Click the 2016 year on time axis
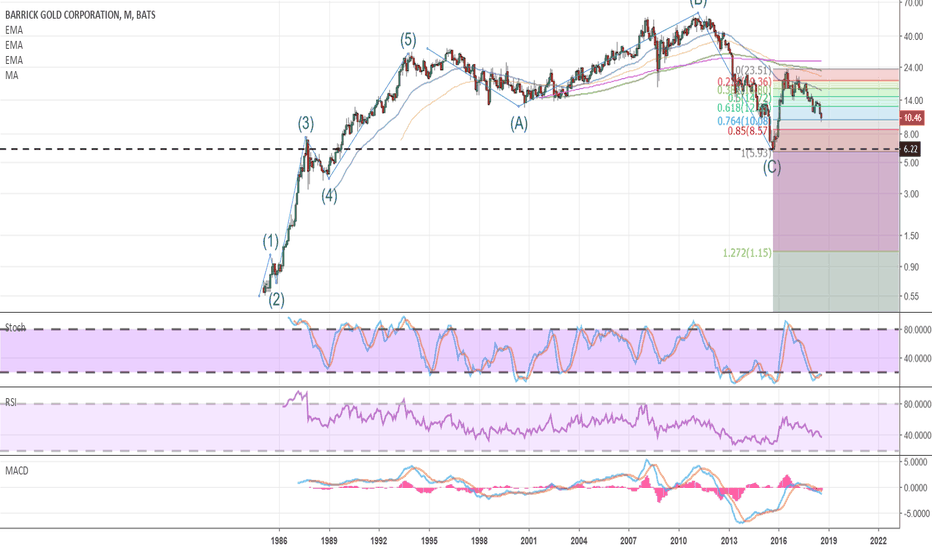The image size is (932, 550). click(x=779, y=540)
